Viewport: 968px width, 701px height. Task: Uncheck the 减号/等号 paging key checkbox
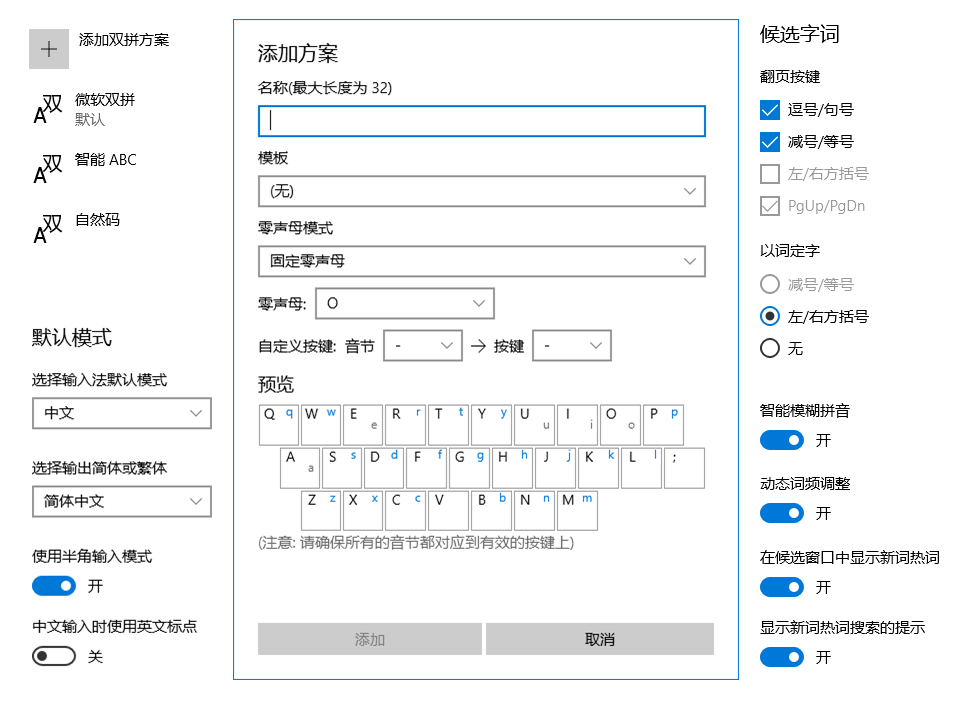(769, 141)
